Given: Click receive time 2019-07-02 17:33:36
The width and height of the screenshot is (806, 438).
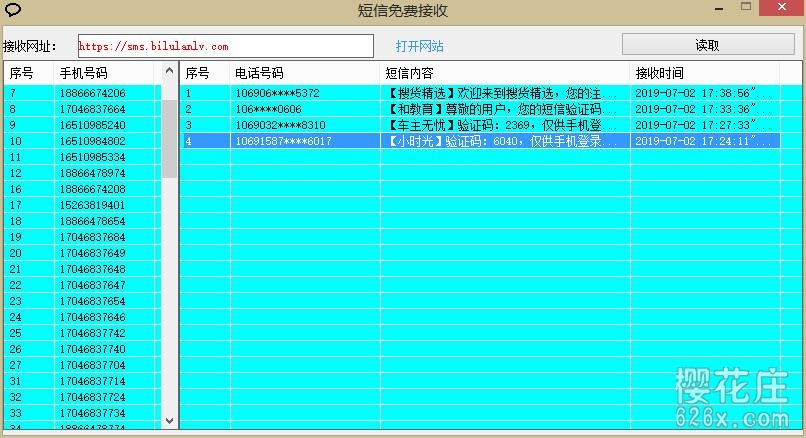Looking at the screenshot, I should [703, 109].
